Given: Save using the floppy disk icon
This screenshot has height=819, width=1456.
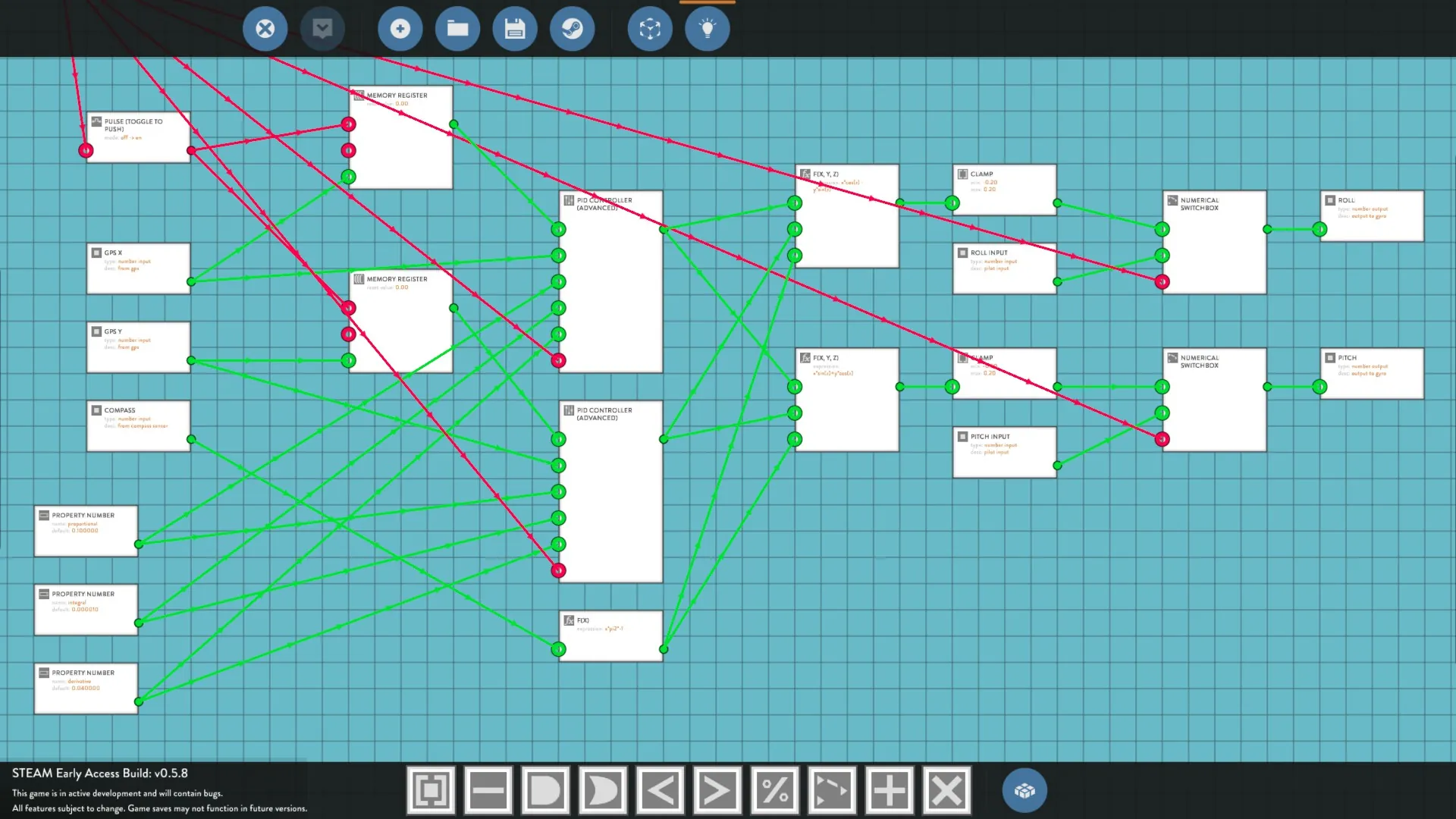Looking at the screenshot, I should (515, 29).
